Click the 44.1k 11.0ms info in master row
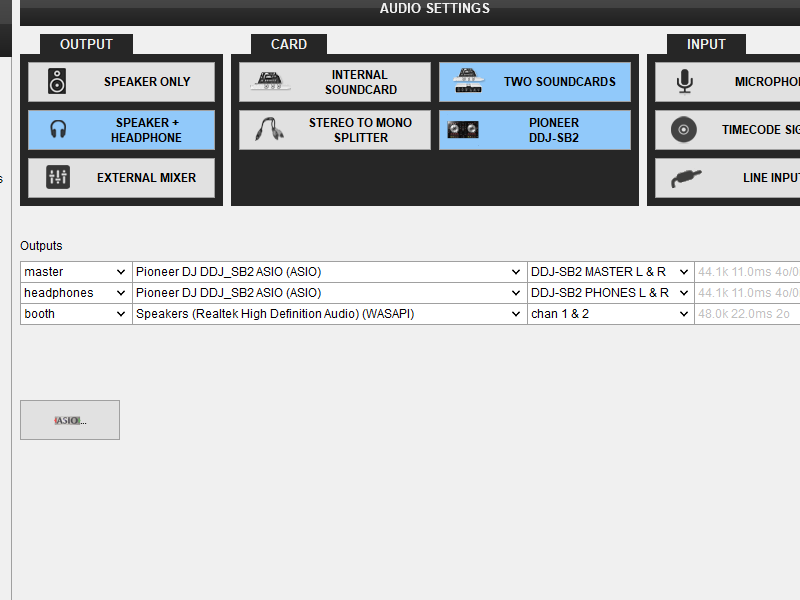The width and height of the screenshot is (800, 600). pos(748,272)
